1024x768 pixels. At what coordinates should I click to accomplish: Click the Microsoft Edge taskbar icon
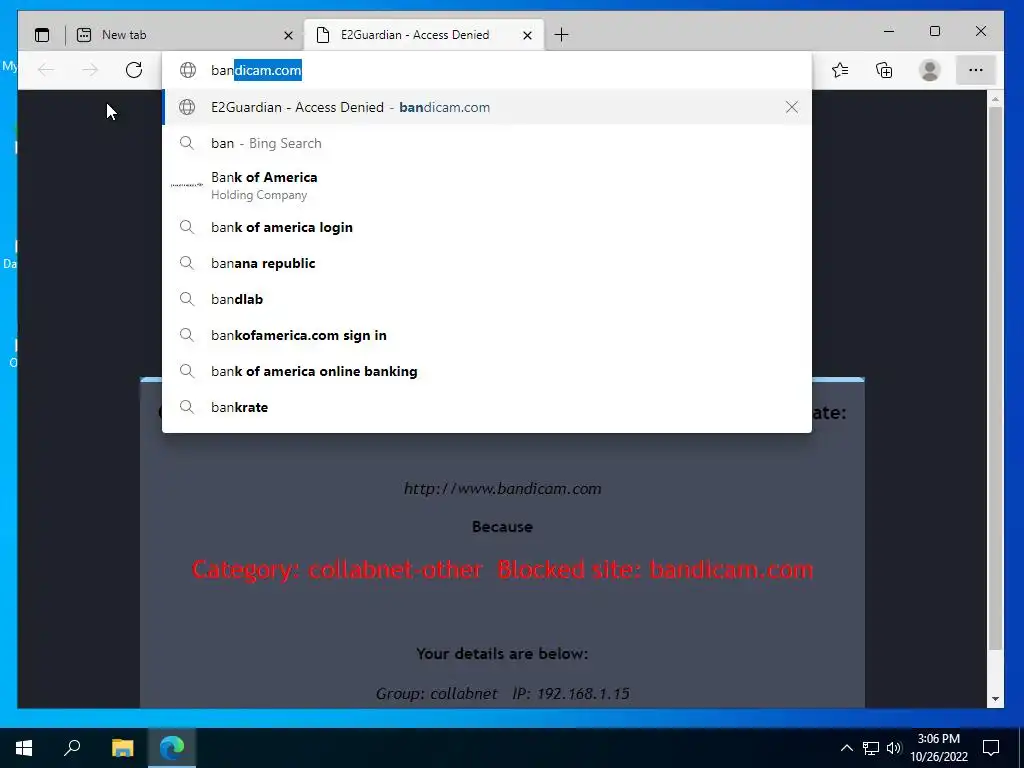click(x=172, y=748)
